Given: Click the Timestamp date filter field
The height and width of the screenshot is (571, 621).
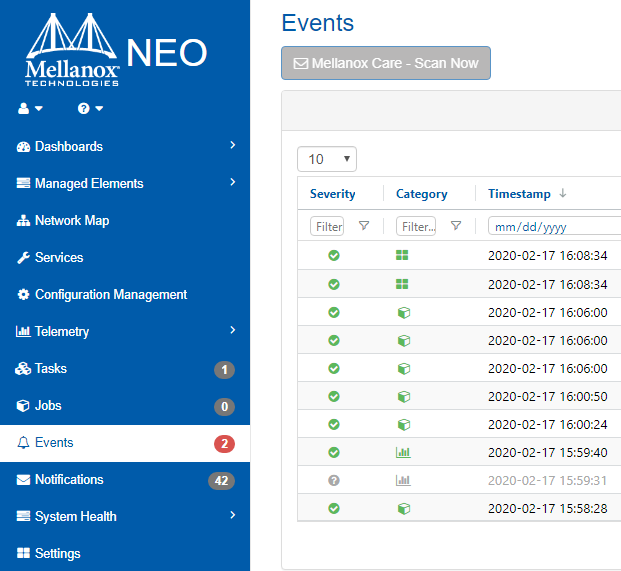Looking at the screenshot, I should click(x=553, y=227).
